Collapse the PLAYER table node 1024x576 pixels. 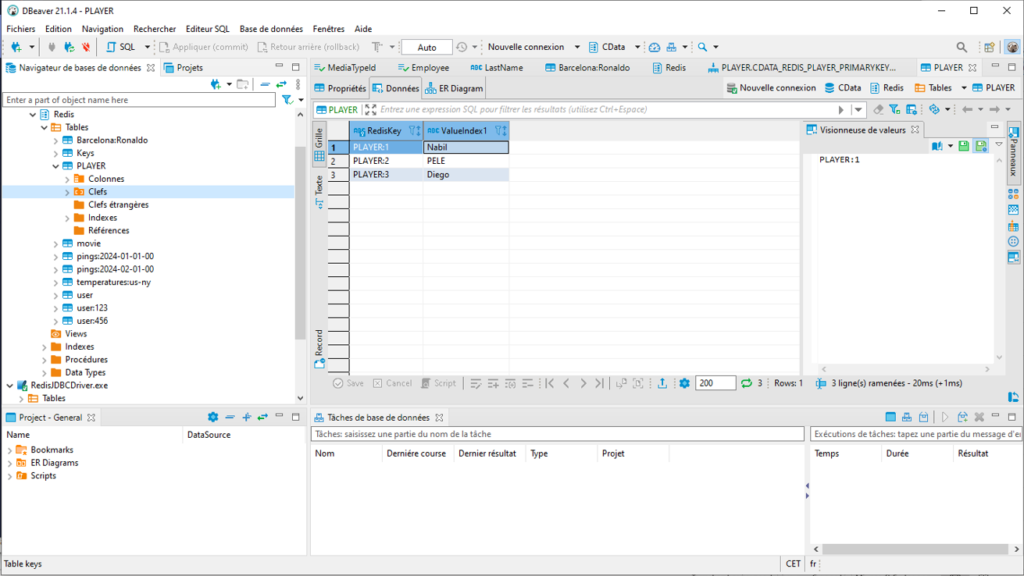point(56,166)
